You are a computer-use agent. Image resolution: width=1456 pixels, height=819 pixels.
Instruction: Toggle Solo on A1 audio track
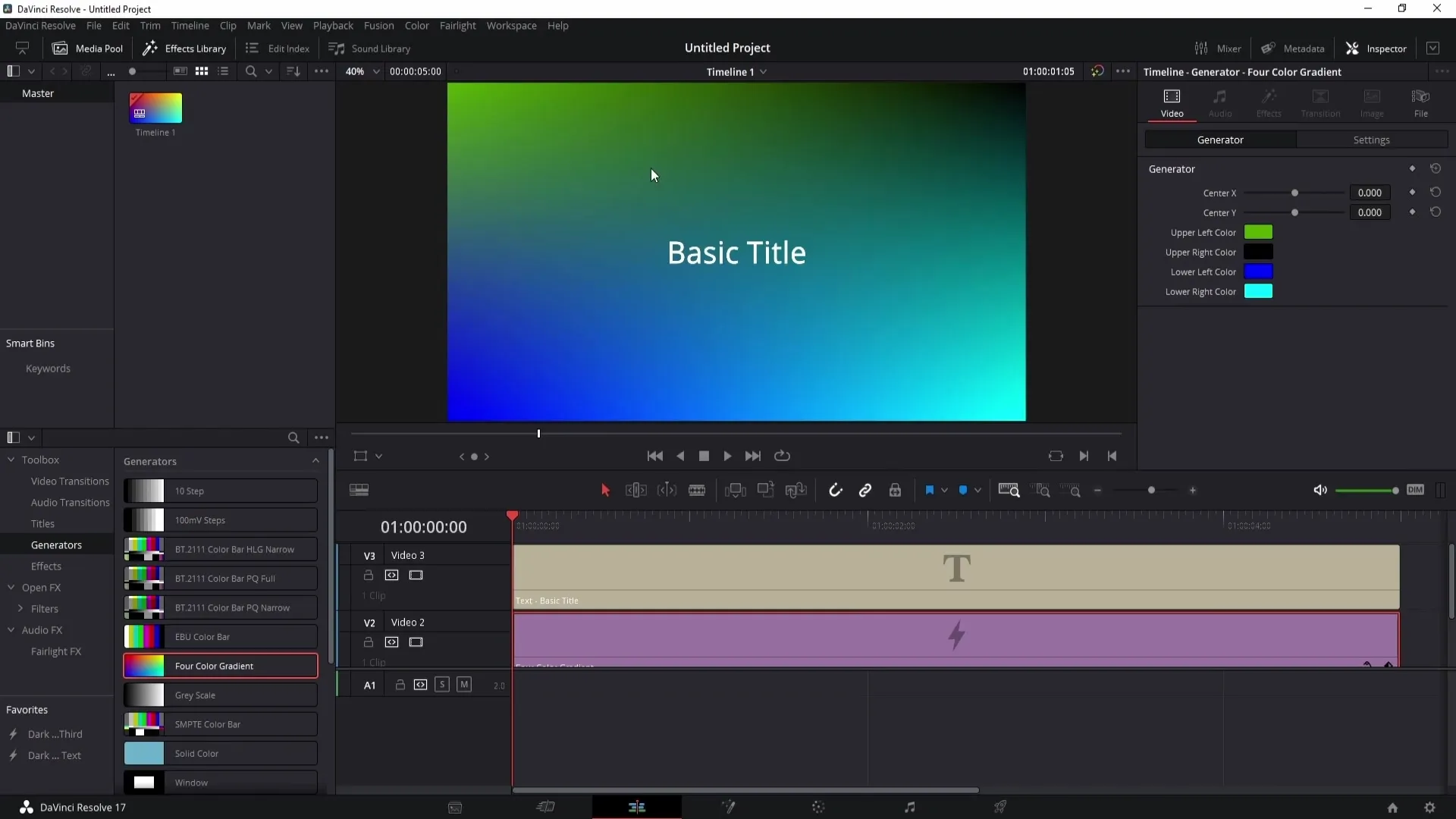tap(442, 685)
